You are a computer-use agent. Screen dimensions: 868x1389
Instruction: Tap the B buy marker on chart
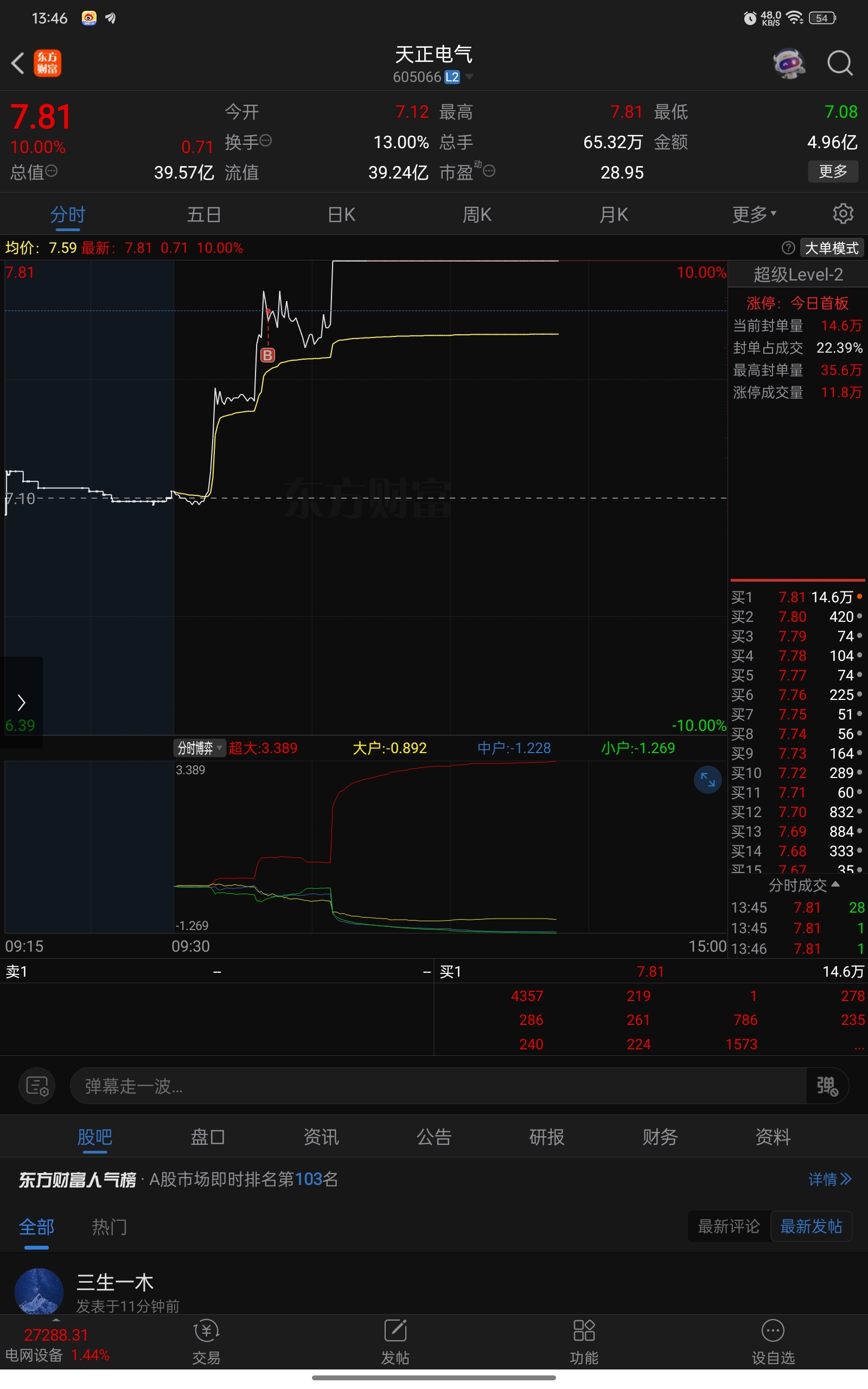267,355
